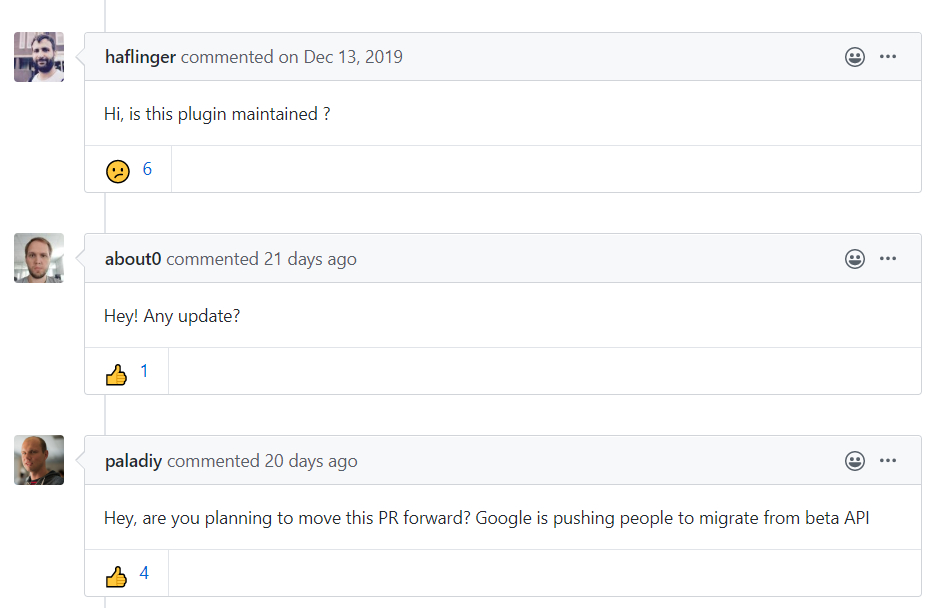Open options menu on about0's comment
935x608 pixels.
(888, 259)
